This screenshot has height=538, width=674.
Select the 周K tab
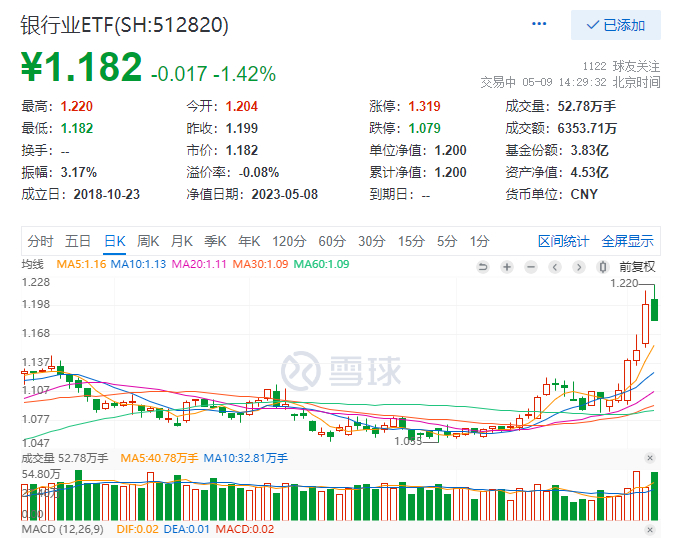pyautogui.click(x=148, y=241)
